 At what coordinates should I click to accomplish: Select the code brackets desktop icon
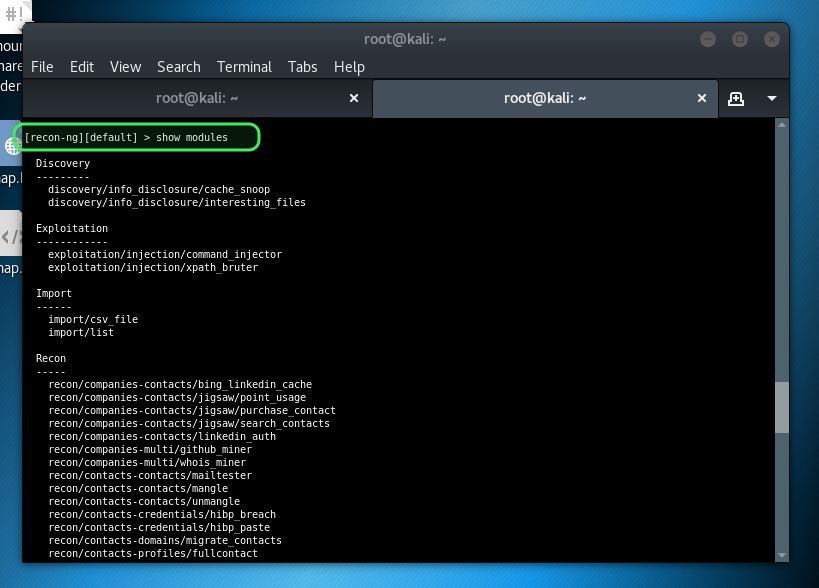10,237
